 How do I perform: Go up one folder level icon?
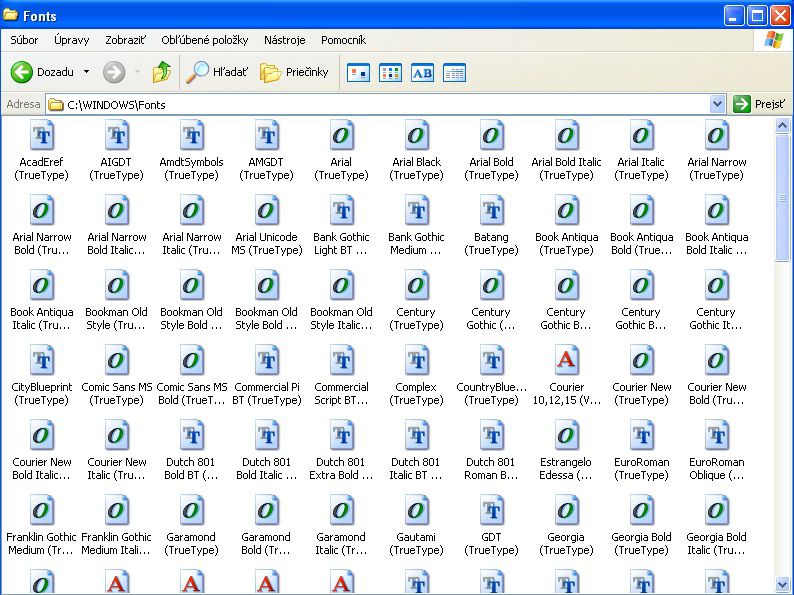coord(162,72)
